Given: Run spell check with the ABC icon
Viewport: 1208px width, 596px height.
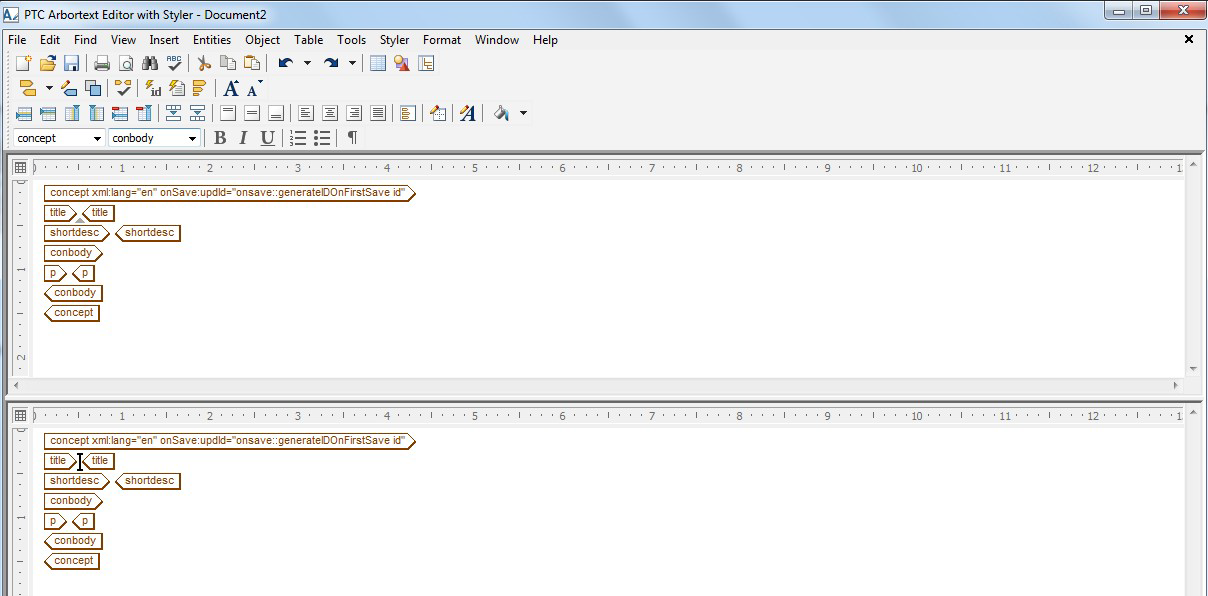Looking at the screenshot, I should coord(174,63).
